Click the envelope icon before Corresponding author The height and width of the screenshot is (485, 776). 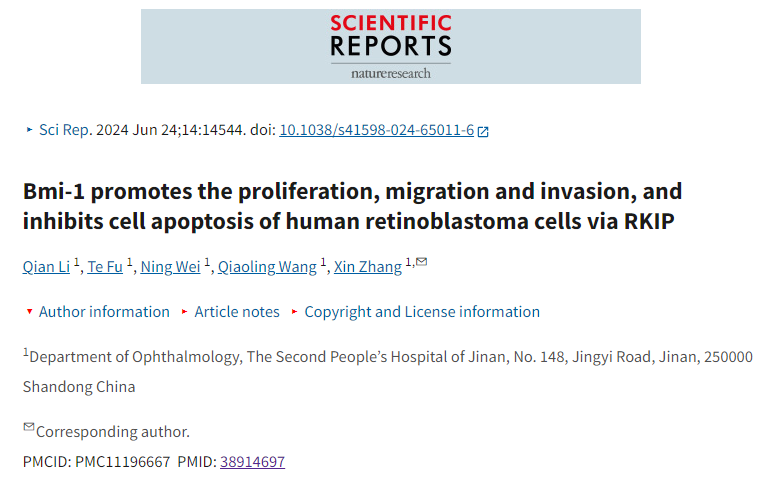tap(29, 427)
